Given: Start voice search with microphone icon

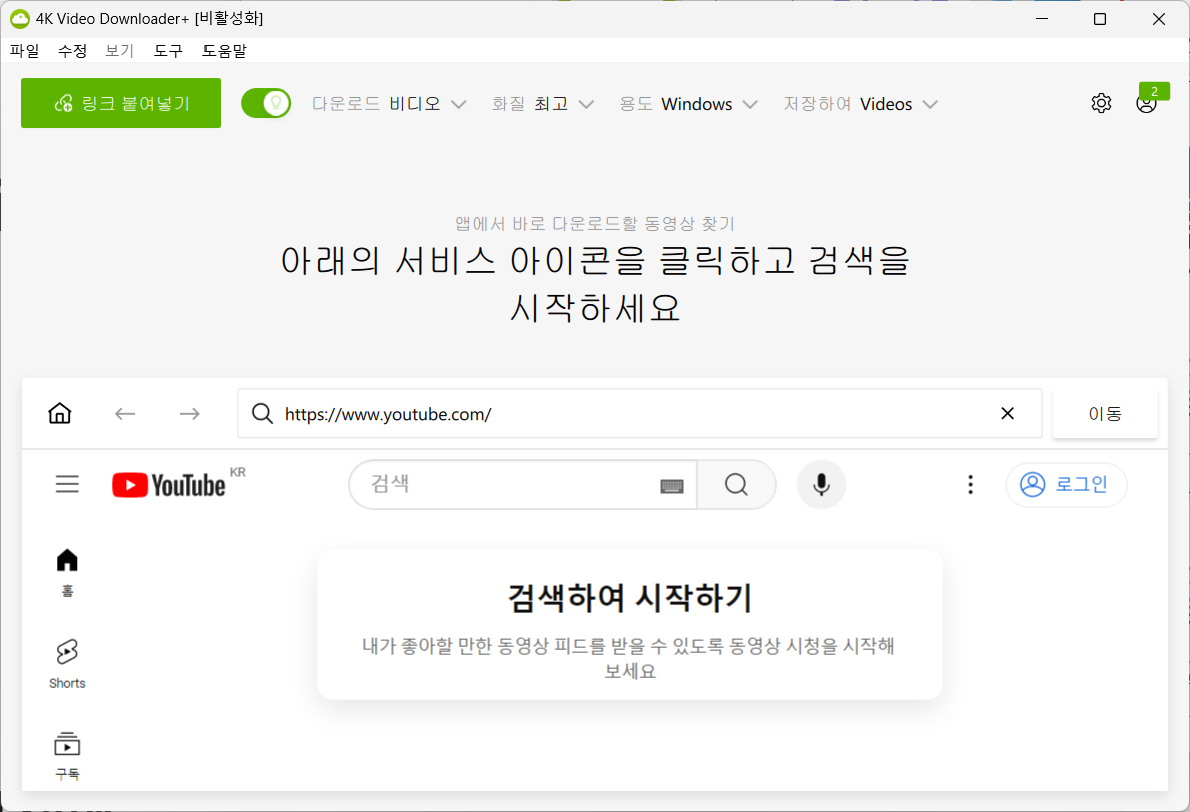Looking at the screenshot, I should [x=821, y=484].
